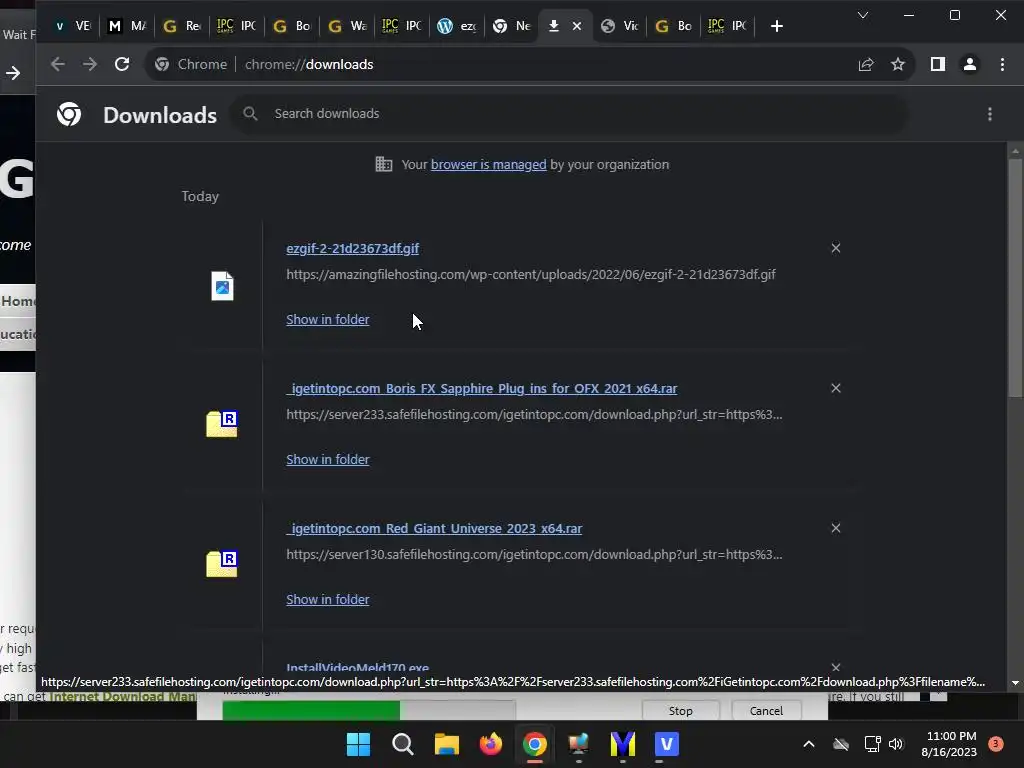Open the clock showing 11:00 PM

click(949, 744)
